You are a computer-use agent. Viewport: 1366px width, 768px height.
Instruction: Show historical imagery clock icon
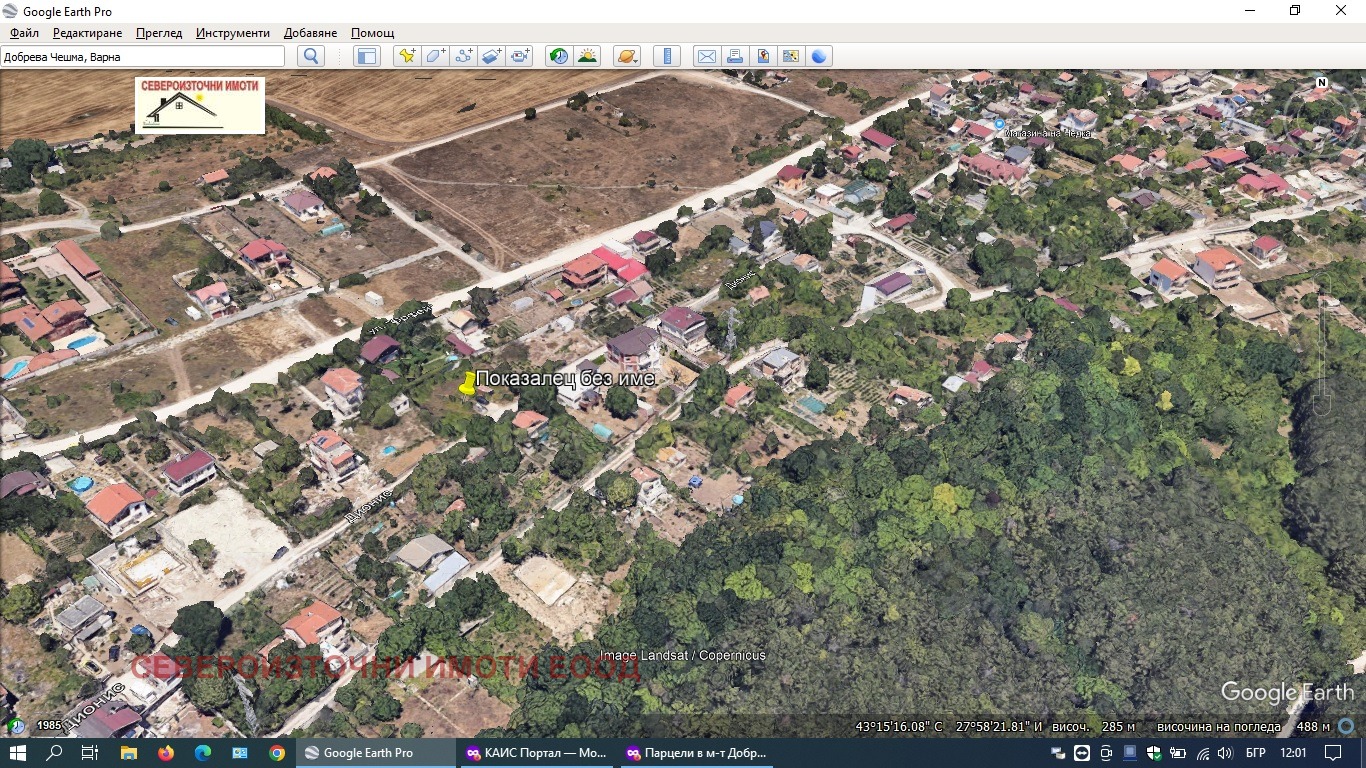(559, 56)
